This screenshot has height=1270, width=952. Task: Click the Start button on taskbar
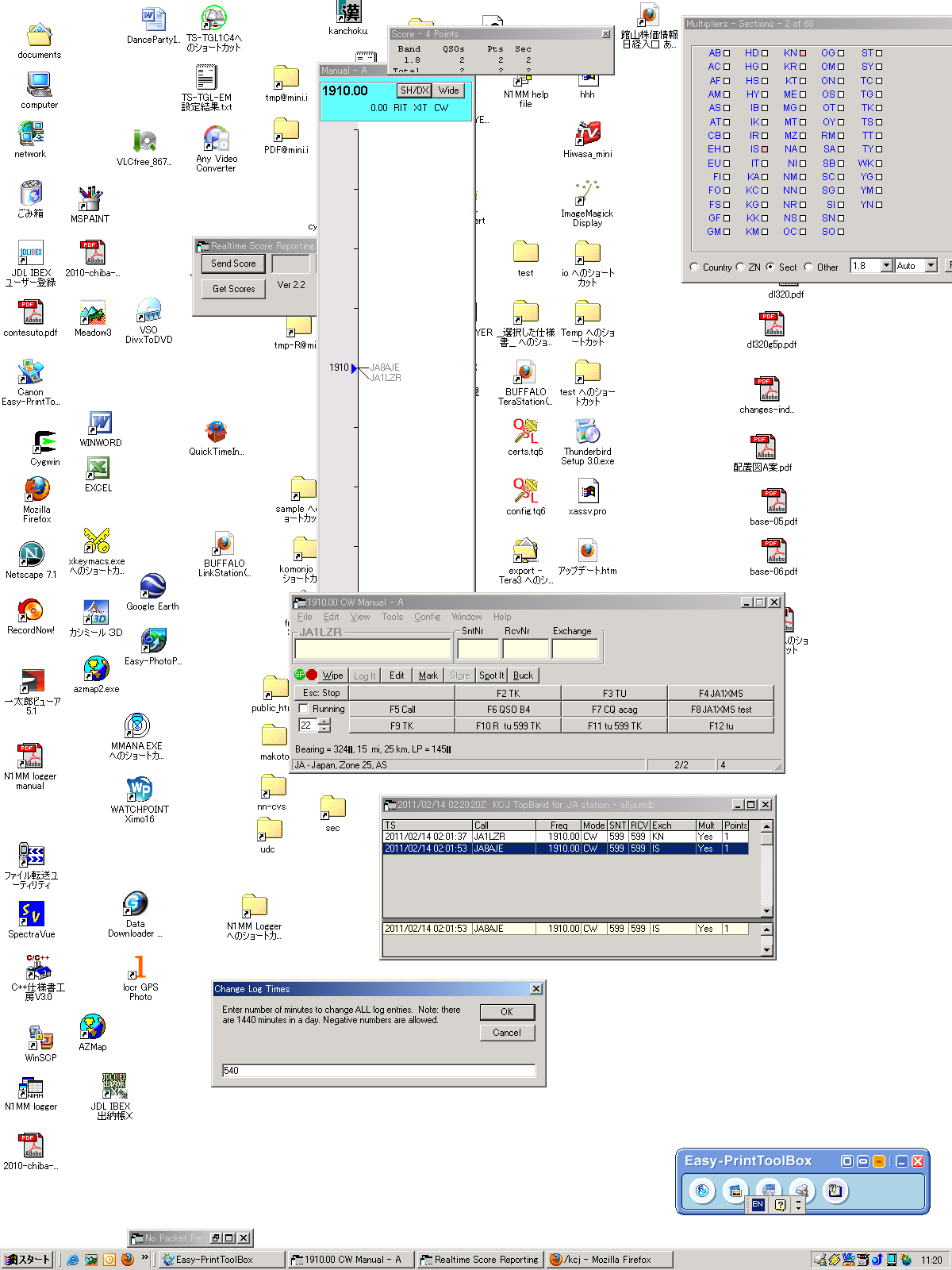pyautogui.click(x=28, y=1260)
